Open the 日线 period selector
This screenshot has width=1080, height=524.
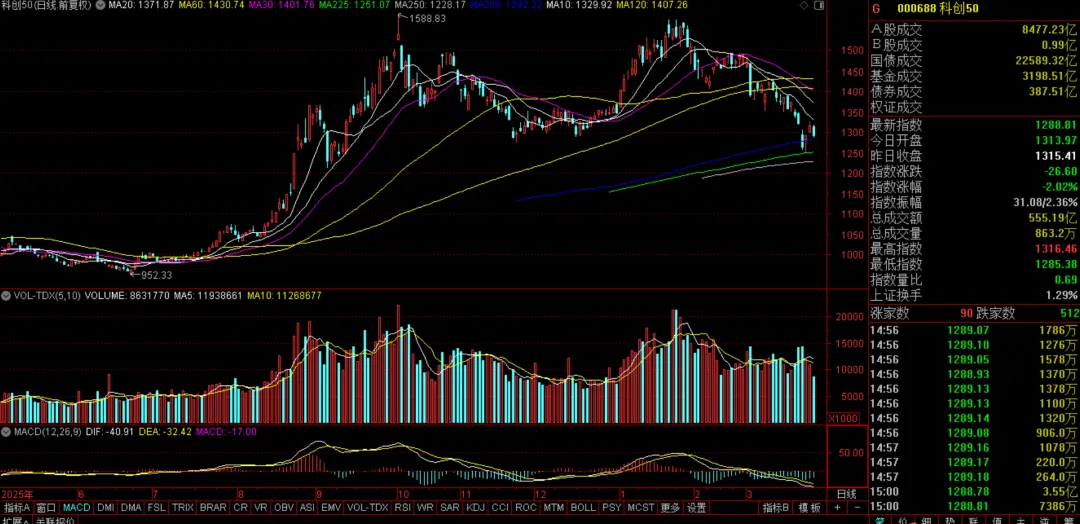pos(847,494)
